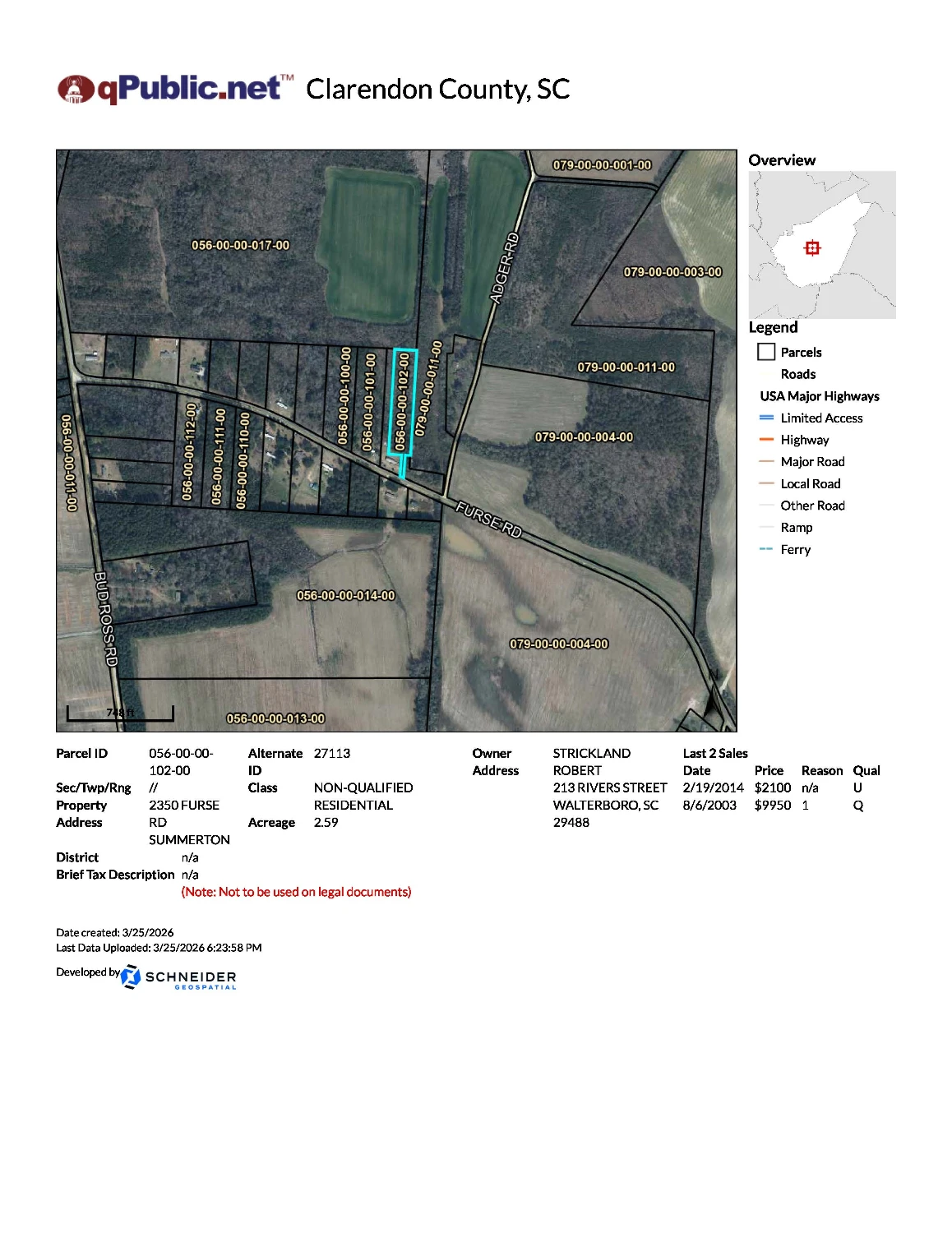This screenshot has width=952, height=1233.
Task: Click parcel label 079-00-00-001-00
Action: click(x=602, y=165)
